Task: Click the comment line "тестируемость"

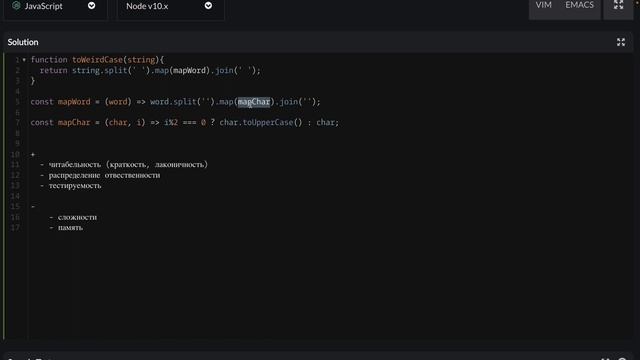Action: [71, 186]
